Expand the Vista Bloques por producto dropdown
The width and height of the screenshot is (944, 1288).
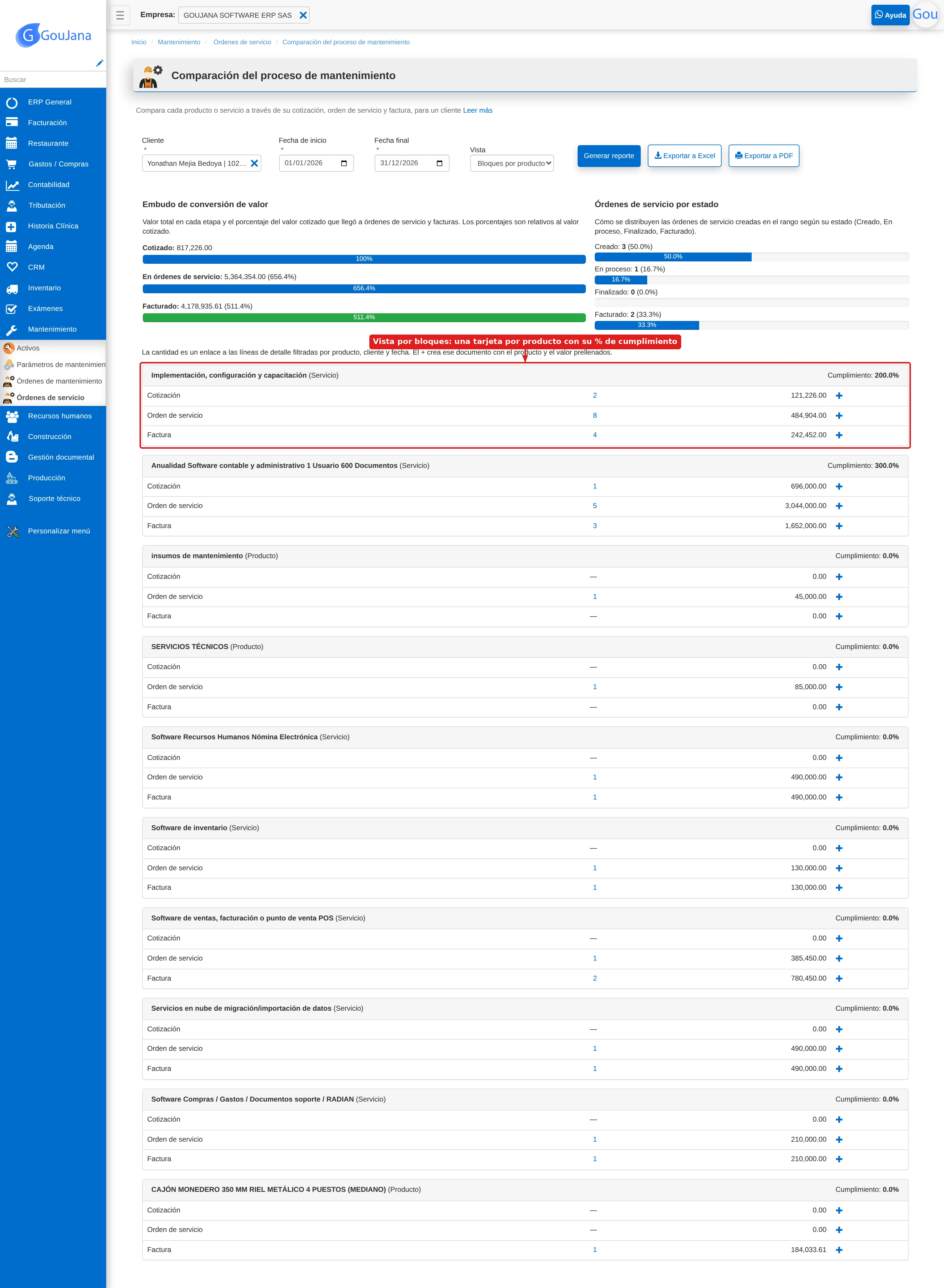(x=512, y=163)
